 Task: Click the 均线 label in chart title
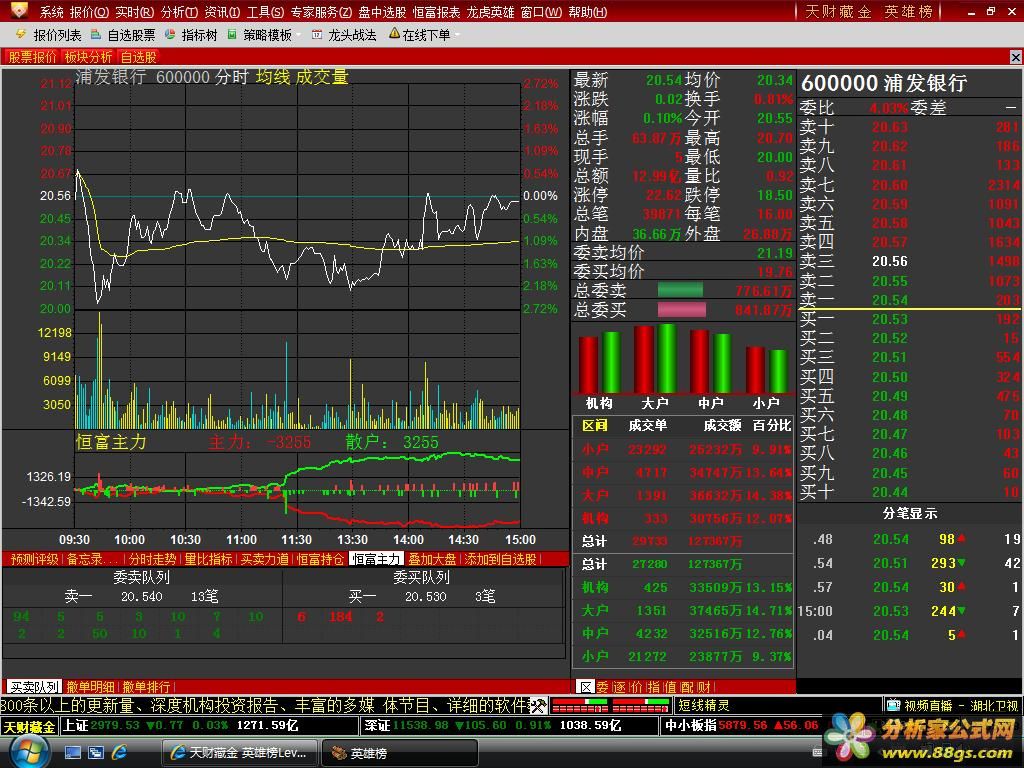(273, 77)
